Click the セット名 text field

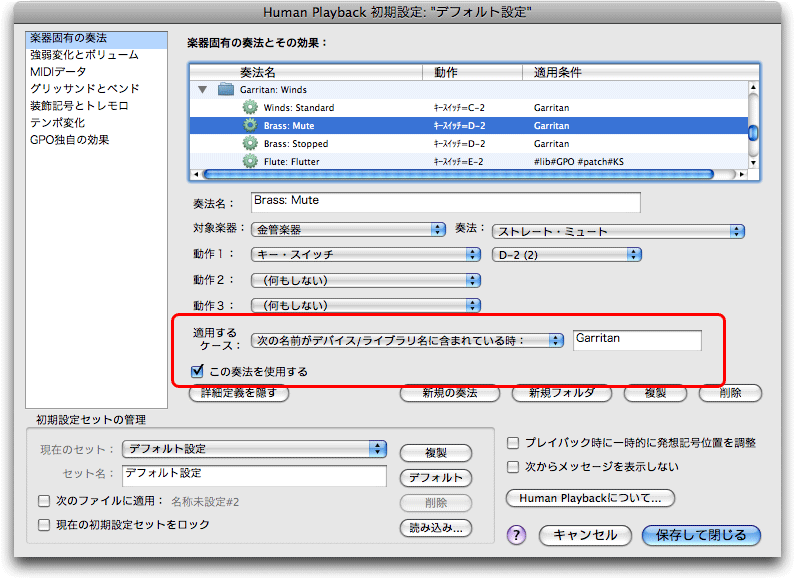pos(254,476)
